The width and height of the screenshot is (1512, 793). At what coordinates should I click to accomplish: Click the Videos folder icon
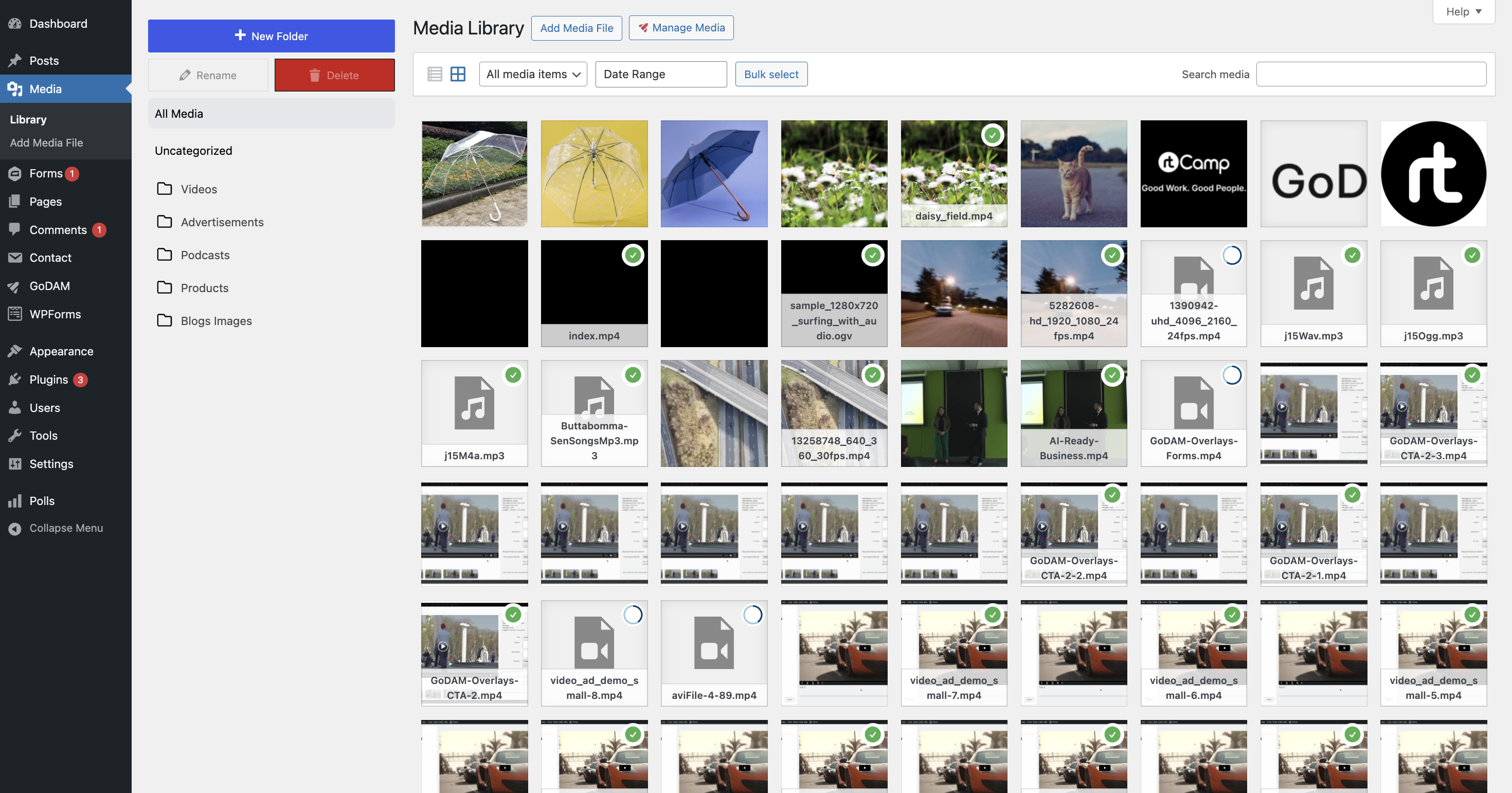point(165,188)
